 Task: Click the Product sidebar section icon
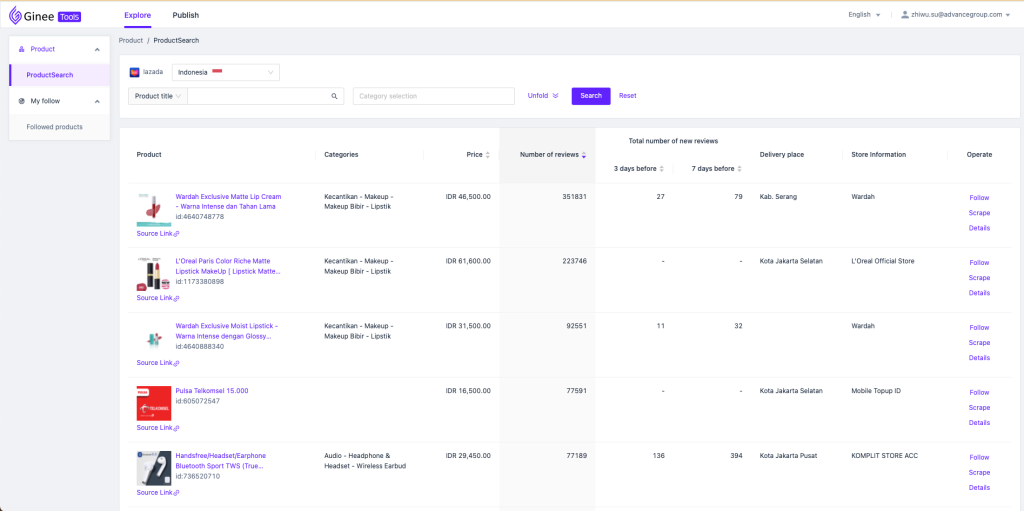pyautogui.click(x=22, y=49)
